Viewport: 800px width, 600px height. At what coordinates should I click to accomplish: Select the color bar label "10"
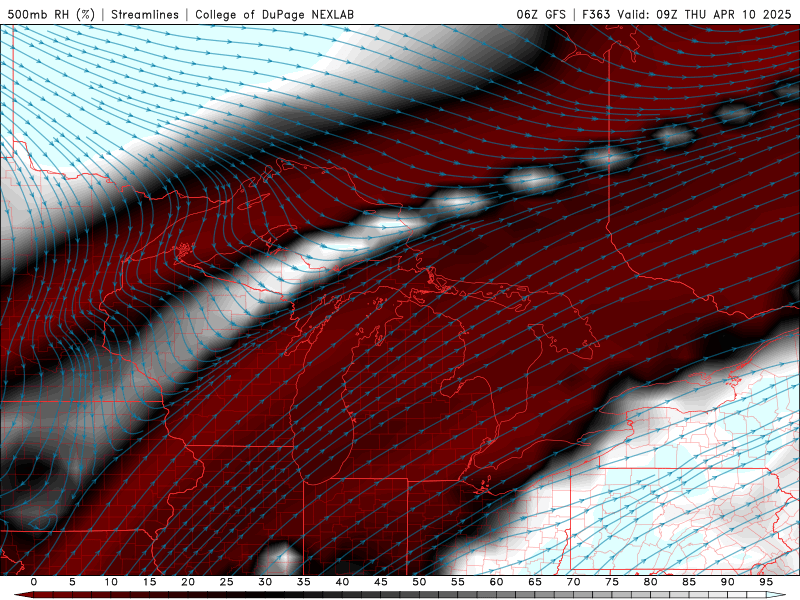[x=111, y=582]
